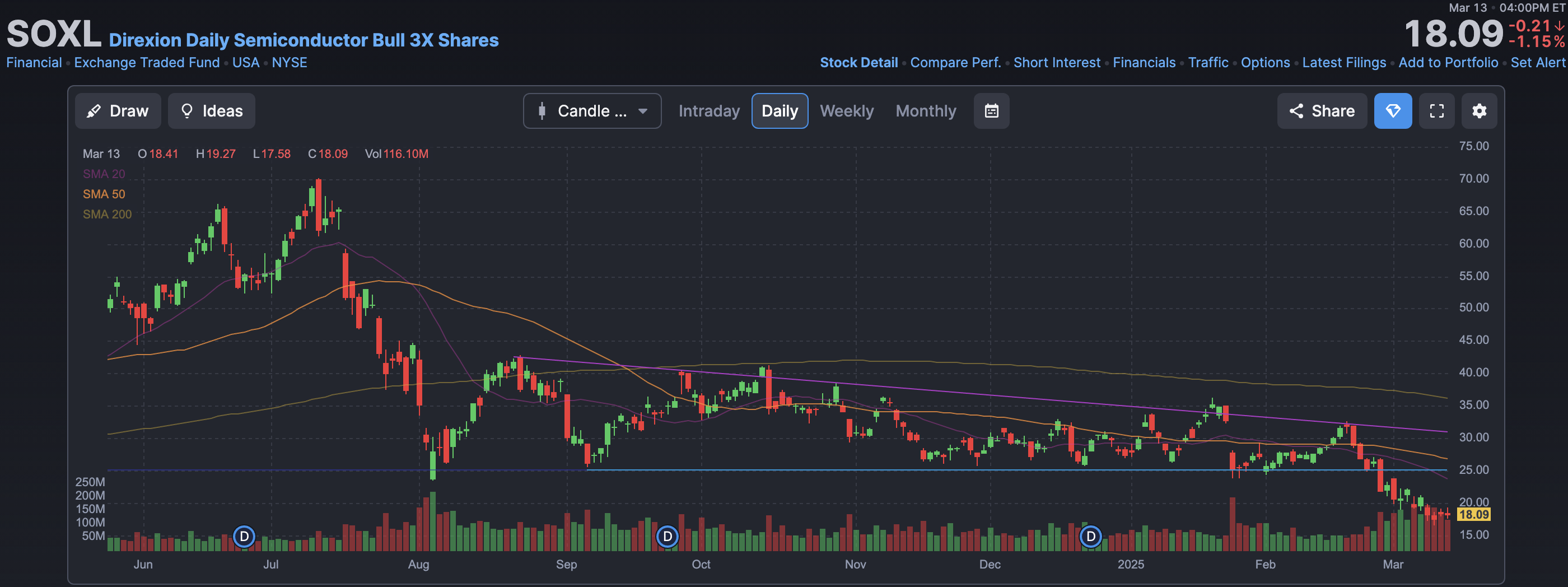Screen dimensions: 1568x587
Task: Click the Mar 13 date readout
Action: click(101, 154)
